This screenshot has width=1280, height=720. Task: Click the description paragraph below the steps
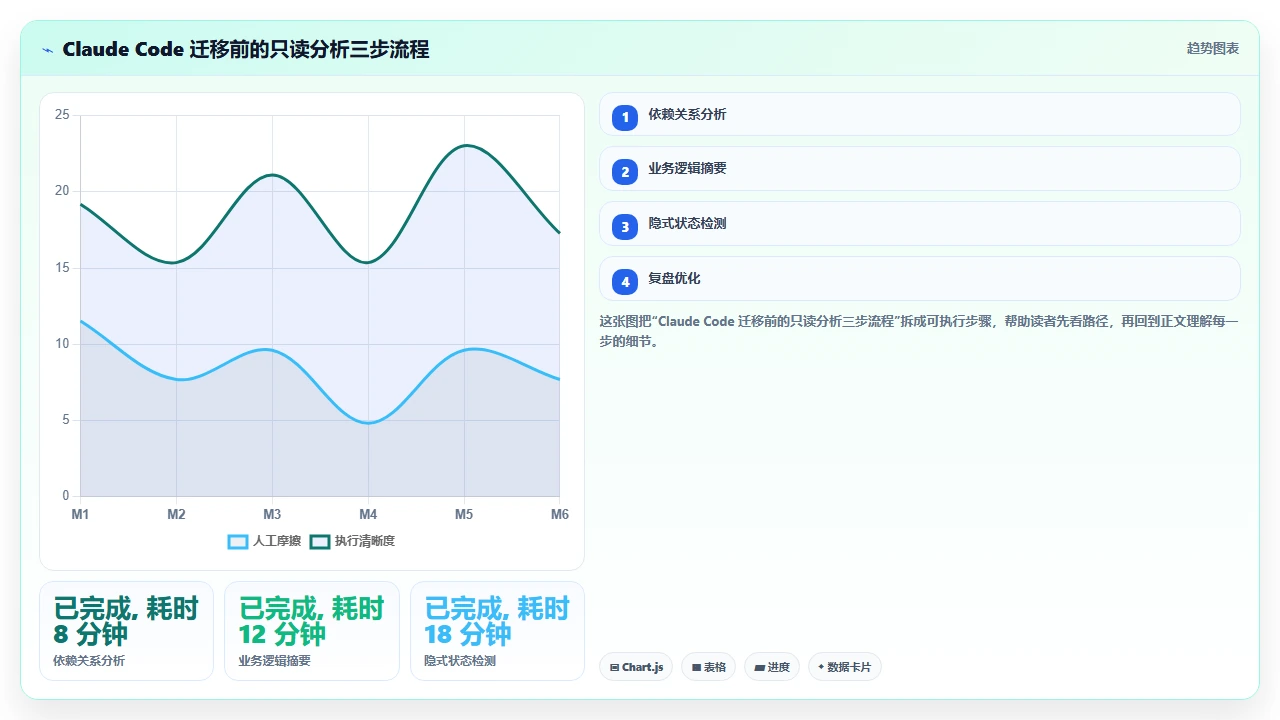(920, 331)
